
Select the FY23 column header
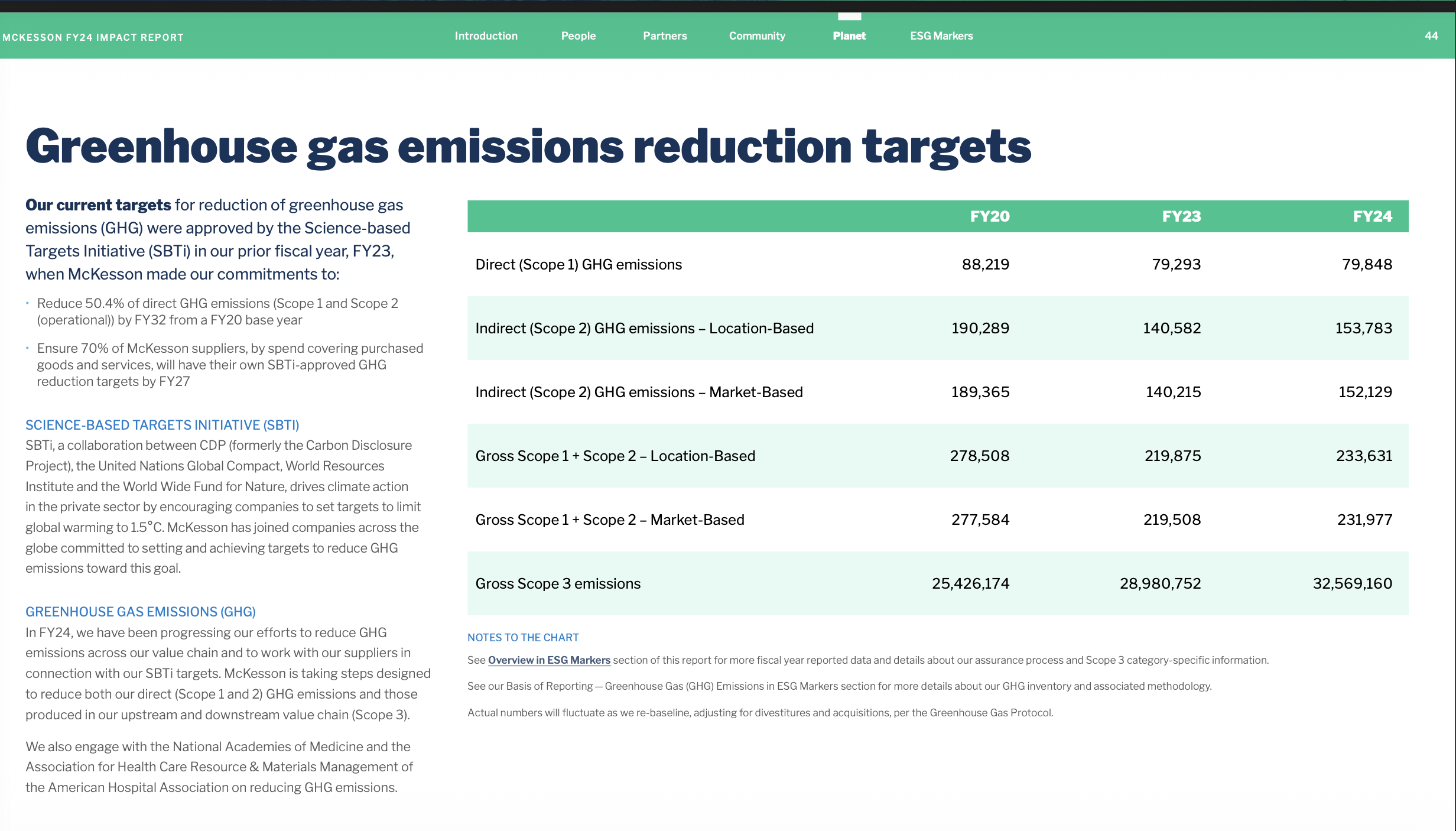click(x=1181, y=216)
